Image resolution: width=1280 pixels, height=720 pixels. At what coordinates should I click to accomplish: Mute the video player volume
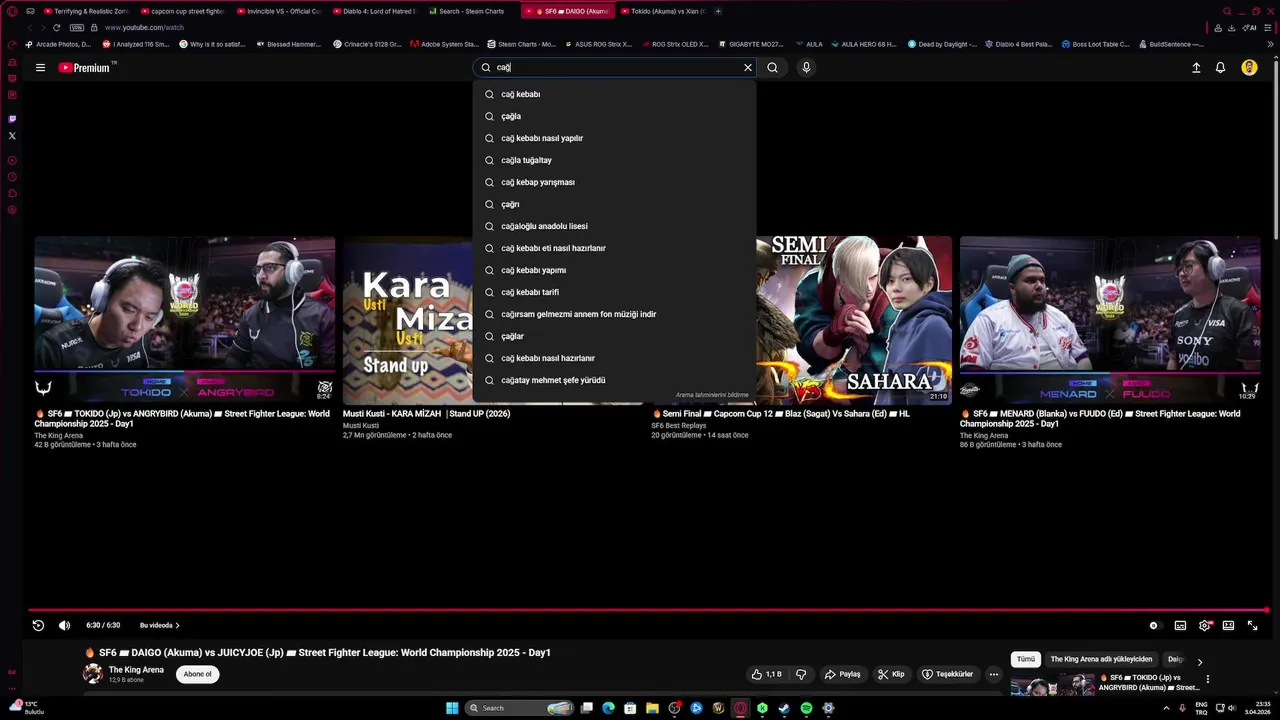click(x=64, y=625)
